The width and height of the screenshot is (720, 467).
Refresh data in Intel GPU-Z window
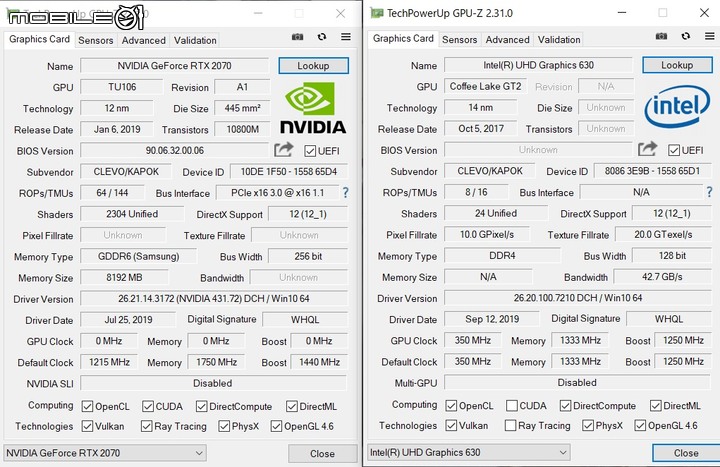point(686,36)
